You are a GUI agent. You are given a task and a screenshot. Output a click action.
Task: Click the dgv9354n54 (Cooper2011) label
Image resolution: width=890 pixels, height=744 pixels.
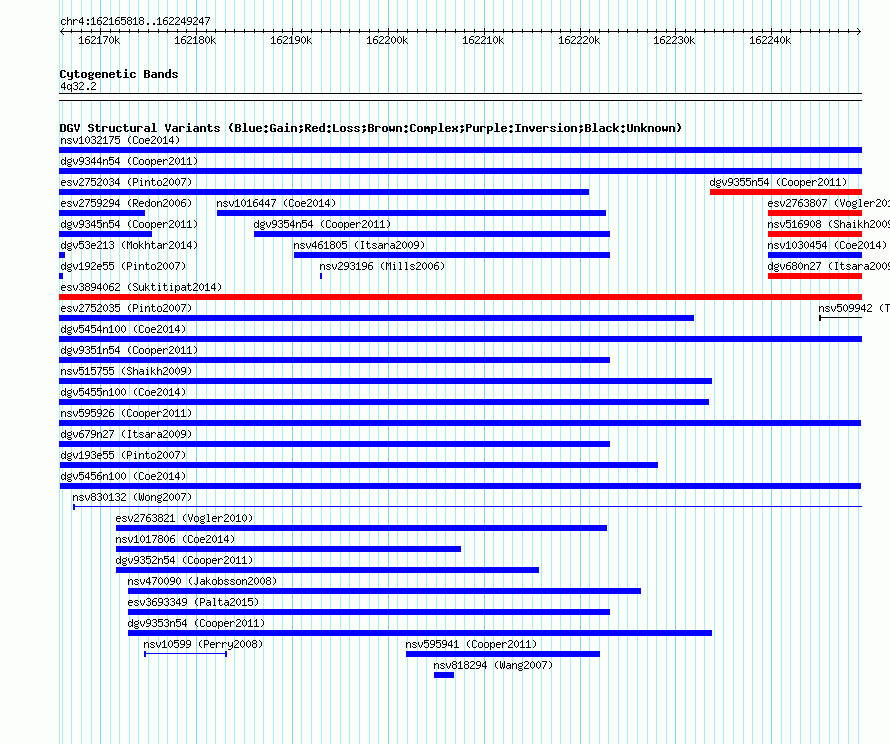pyautogui.click(x=322, y=224)
